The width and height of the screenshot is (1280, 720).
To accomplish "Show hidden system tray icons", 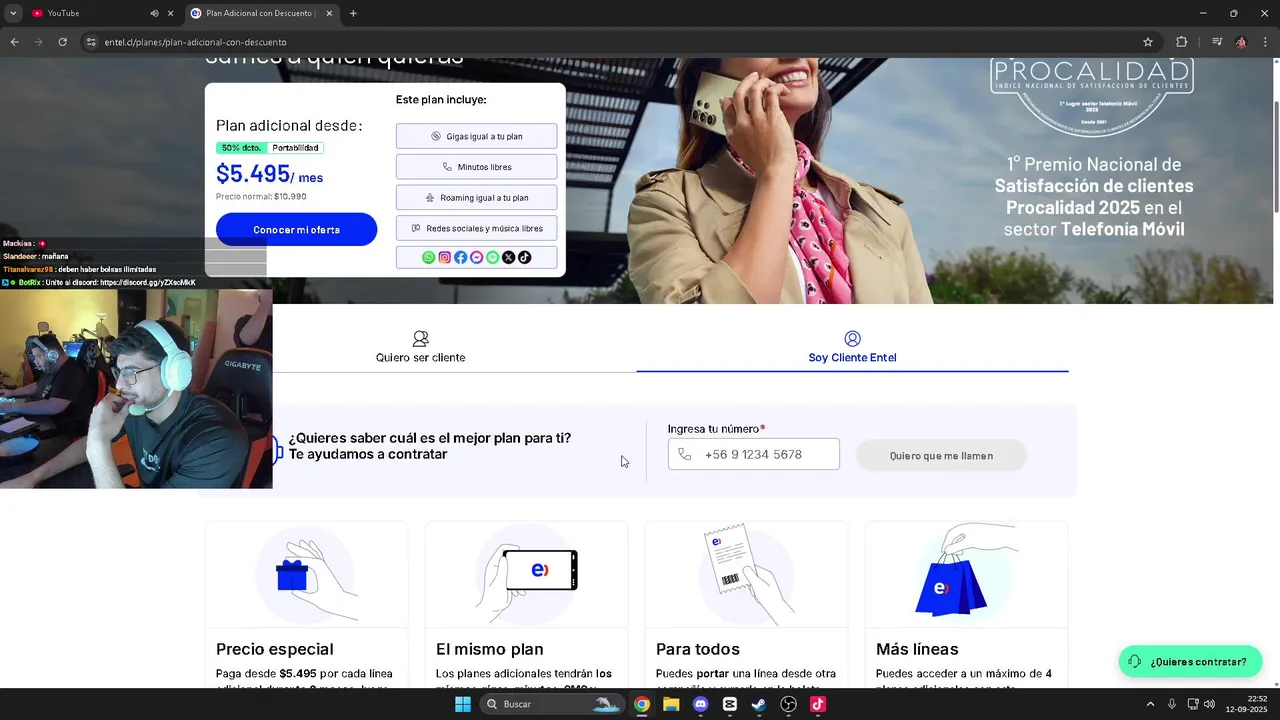I will coord(1150,704).
